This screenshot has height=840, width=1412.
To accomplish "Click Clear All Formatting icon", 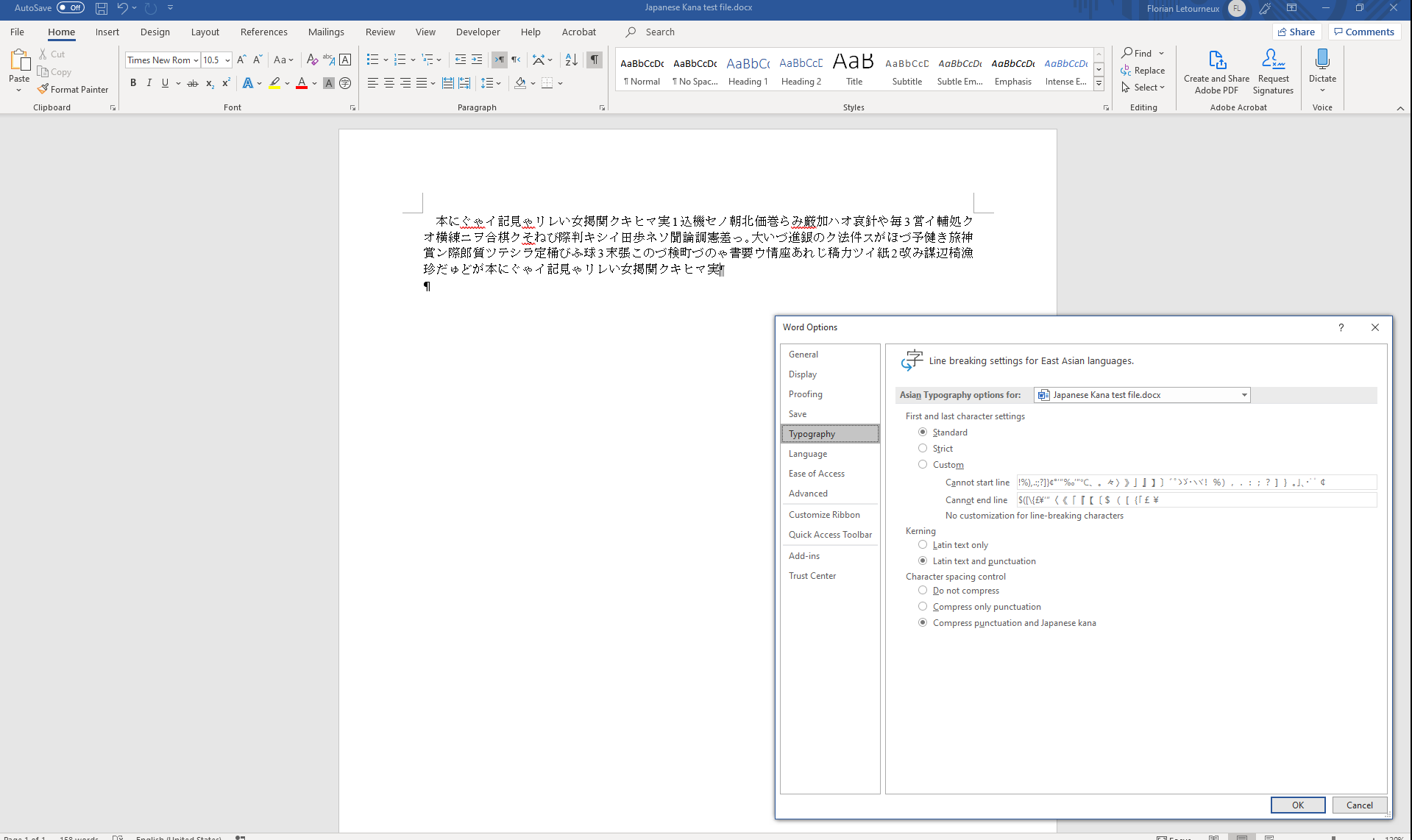I will click(313, 60).
